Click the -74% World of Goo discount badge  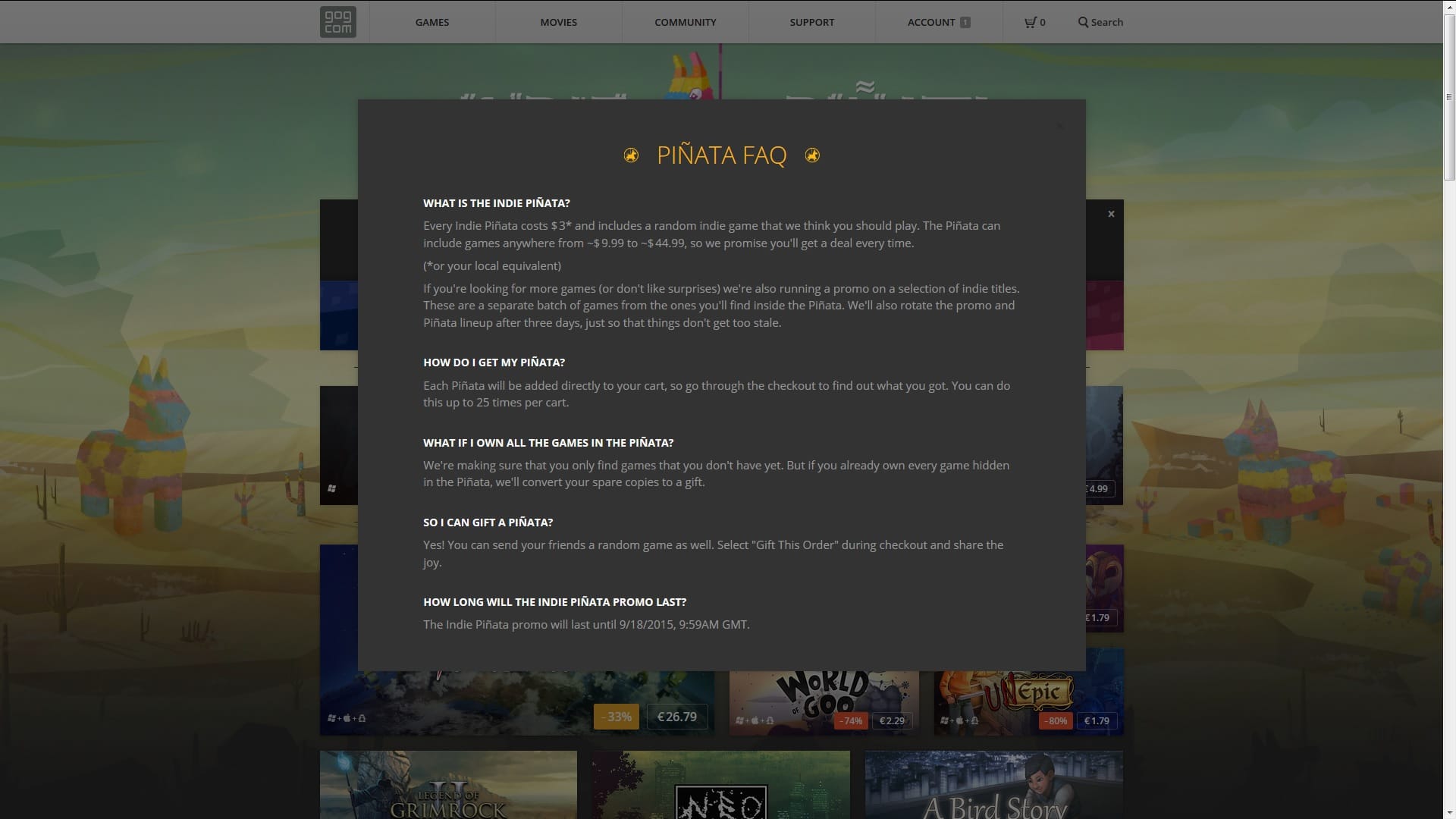point(851,720)
